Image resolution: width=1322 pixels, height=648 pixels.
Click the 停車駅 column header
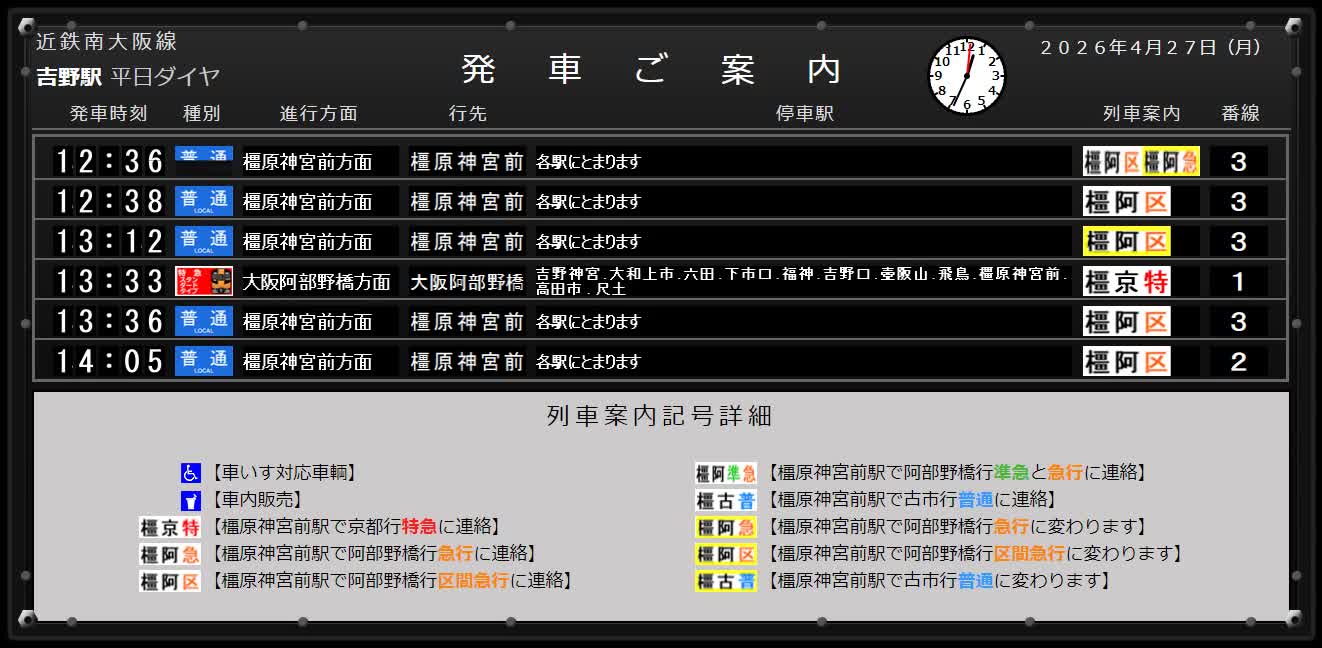point(804,114)
